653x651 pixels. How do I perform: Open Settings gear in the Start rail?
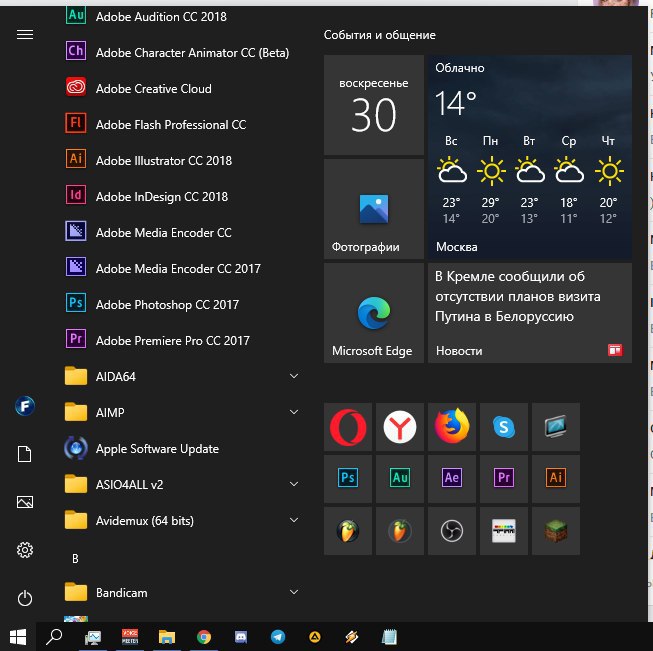pos(25,550)
